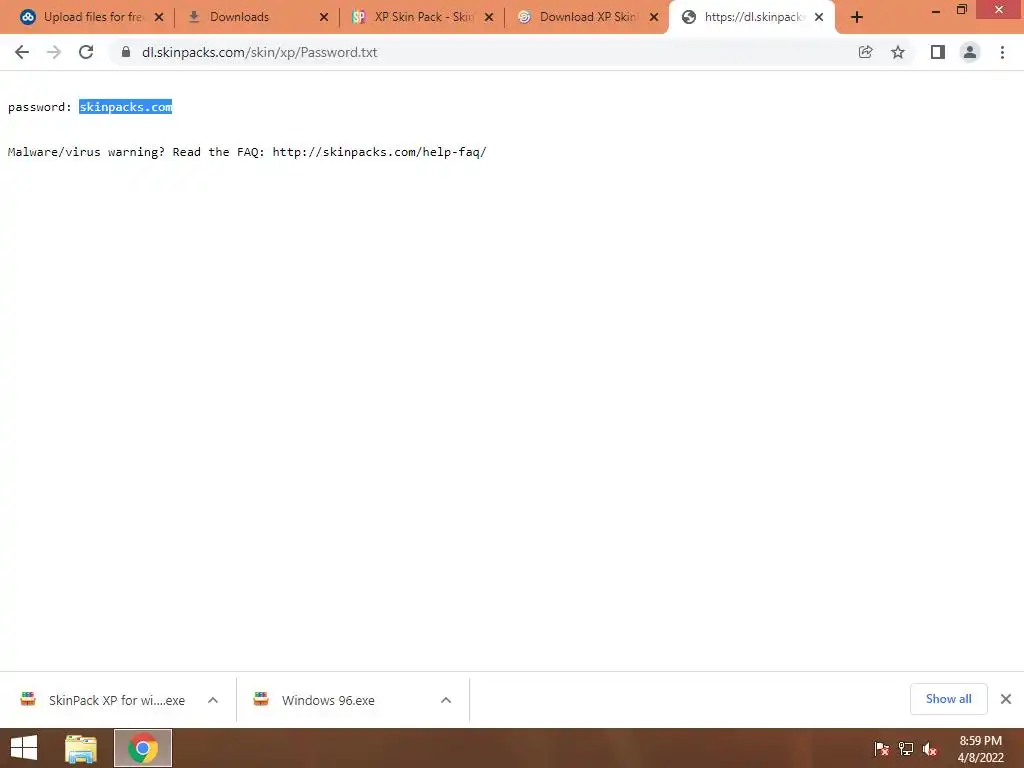Open a new tab with the plus button

coord(857,17)
